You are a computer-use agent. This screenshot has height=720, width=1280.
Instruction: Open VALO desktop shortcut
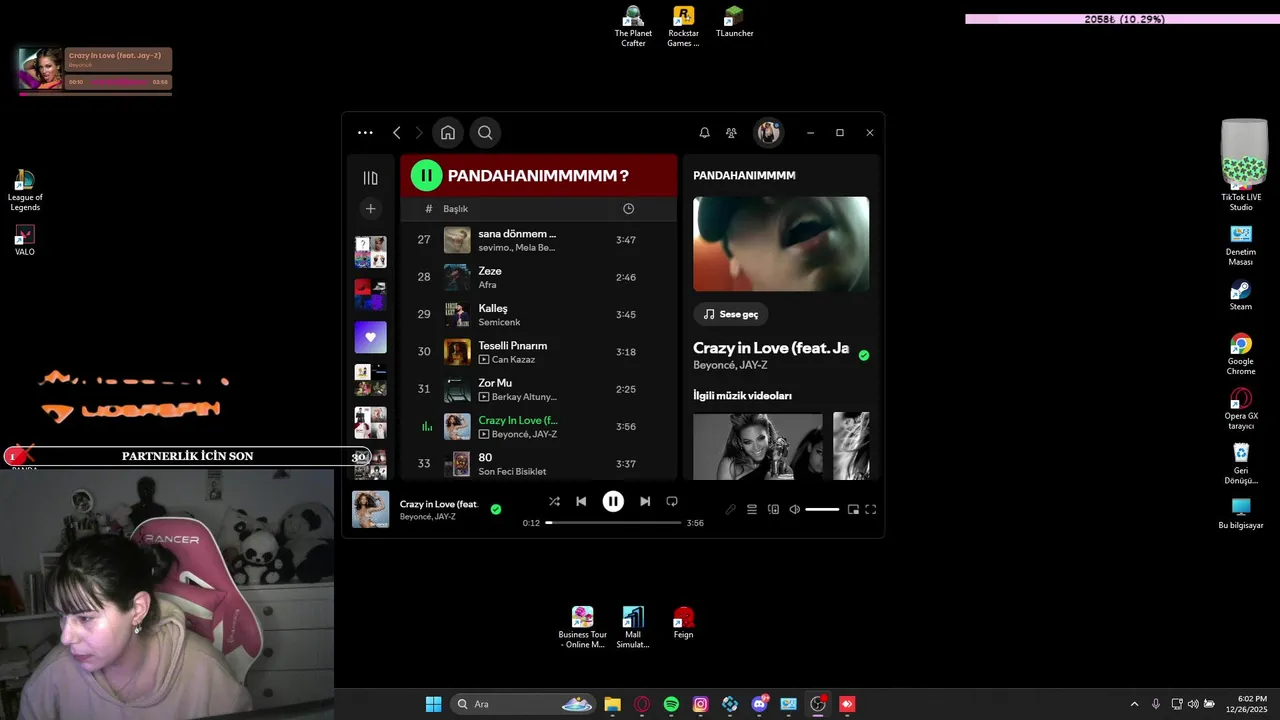click(x=25, y=240)
